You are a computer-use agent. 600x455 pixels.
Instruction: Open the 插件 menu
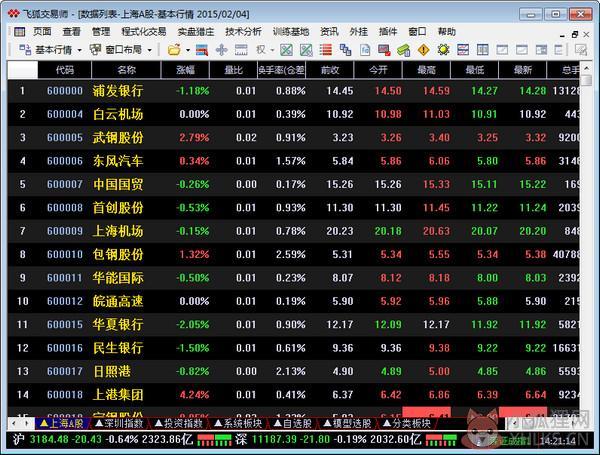point(388,32)
